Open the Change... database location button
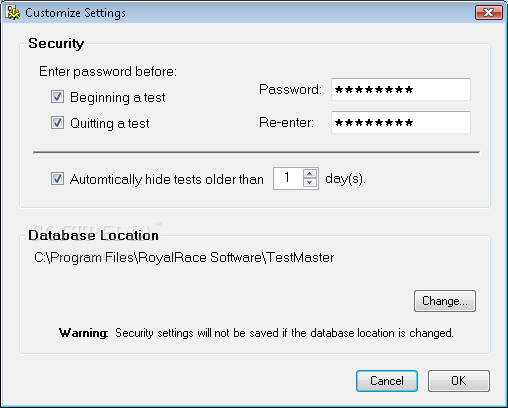This screenshot has width=508, height=408. point(445,301)
